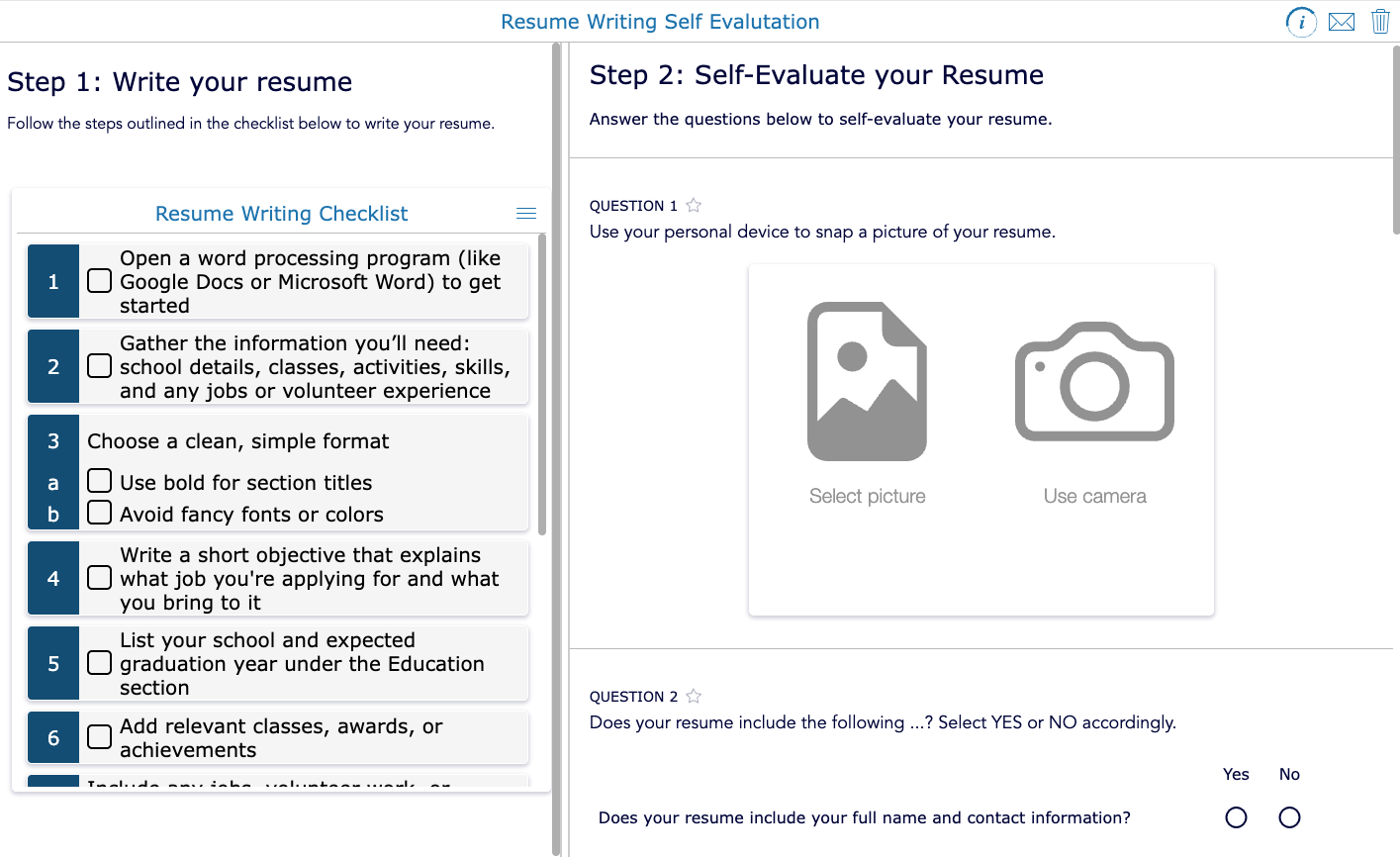Viewport: 1400px width, 858px height.
Task: Click the trash icon to clear responses
Action: (x=1380, y=21)
